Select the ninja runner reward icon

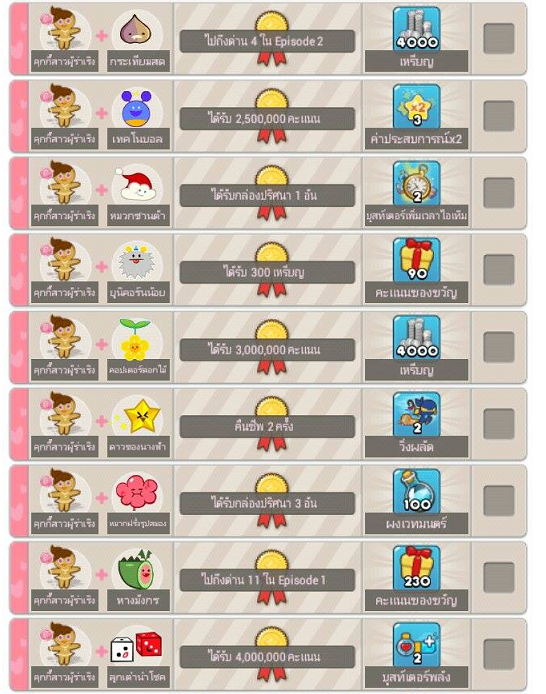point(416,414)
